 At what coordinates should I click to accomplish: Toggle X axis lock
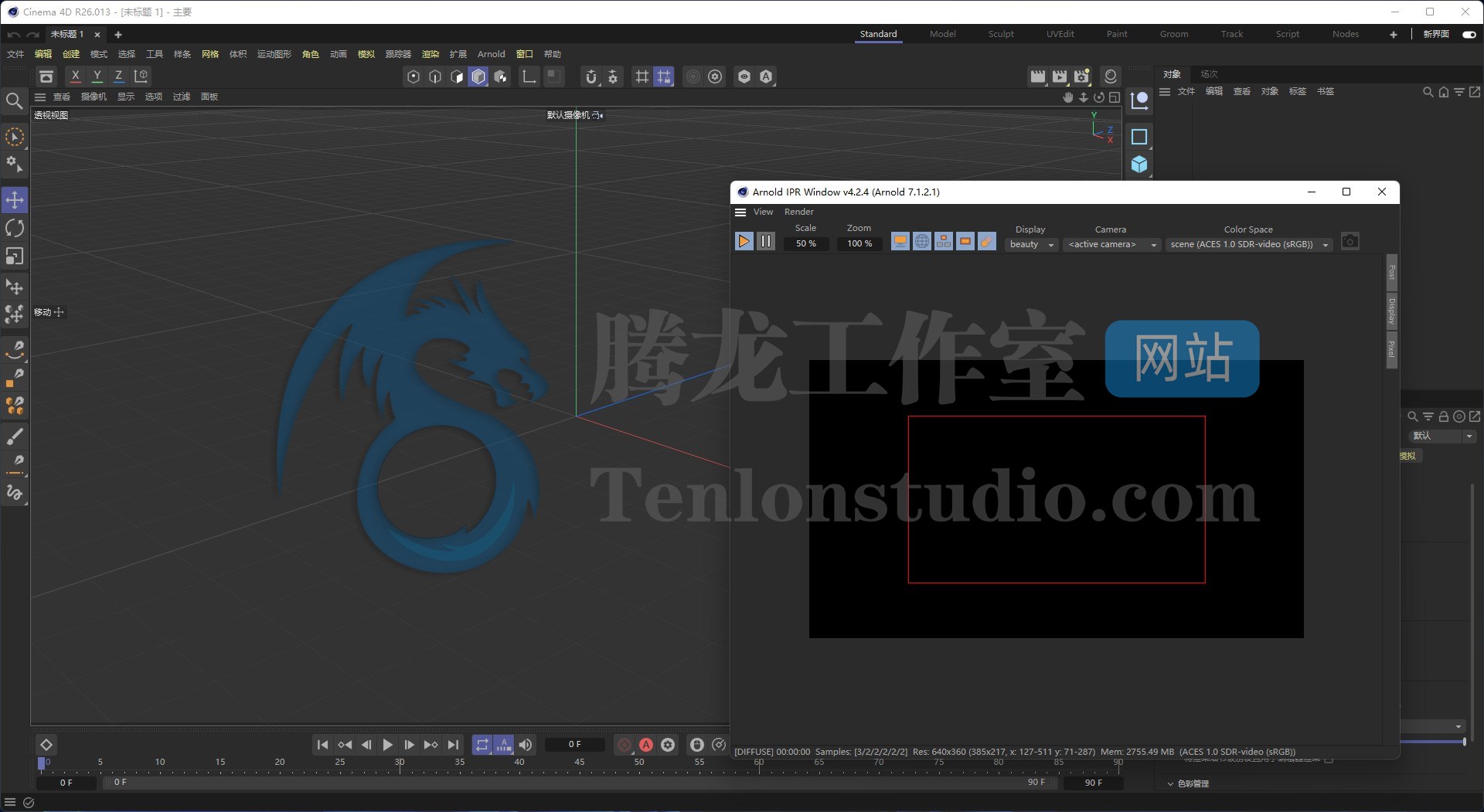[75, 76]
